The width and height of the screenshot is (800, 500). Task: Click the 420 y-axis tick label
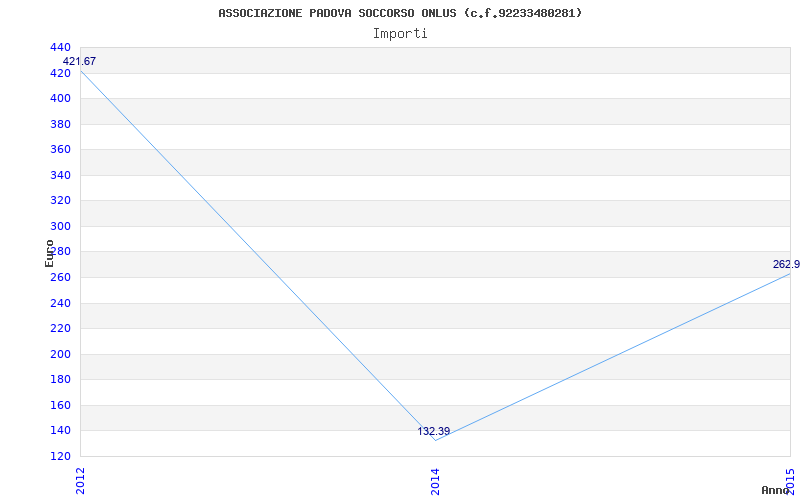point(60,73)
